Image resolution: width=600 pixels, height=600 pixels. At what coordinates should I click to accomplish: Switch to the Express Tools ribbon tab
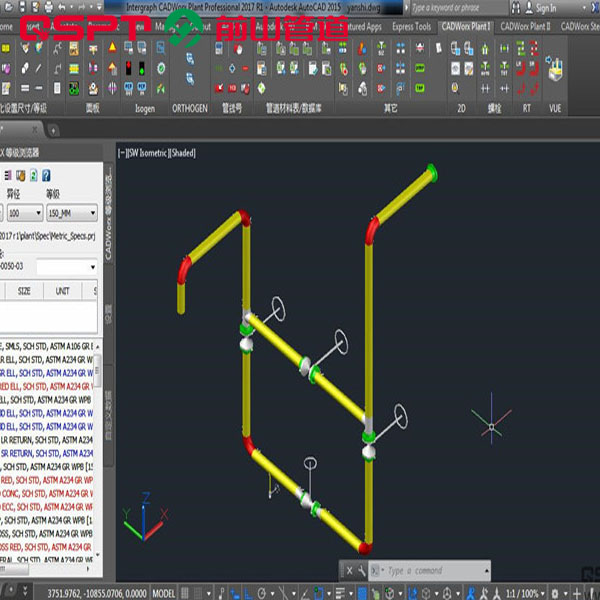click(x=410, y=27)
